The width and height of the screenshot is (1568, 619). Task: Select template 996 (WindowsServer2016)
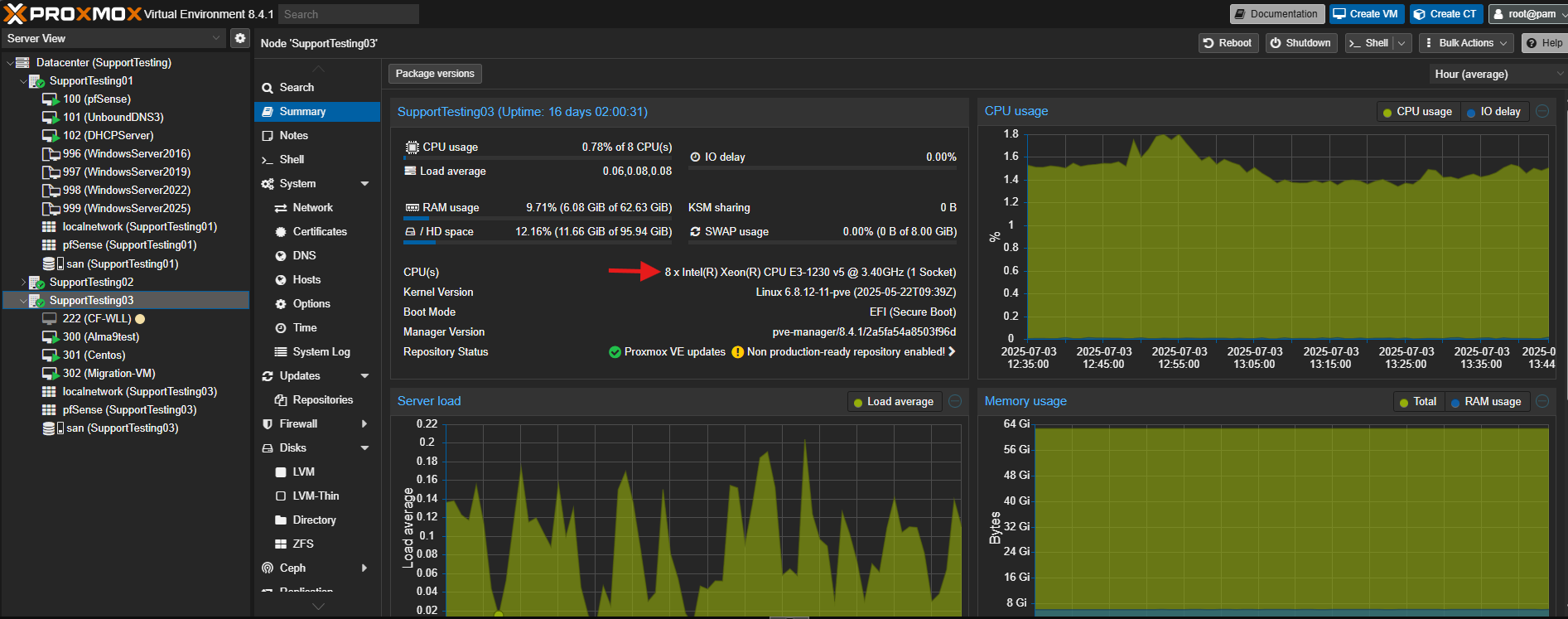point(127,153)
